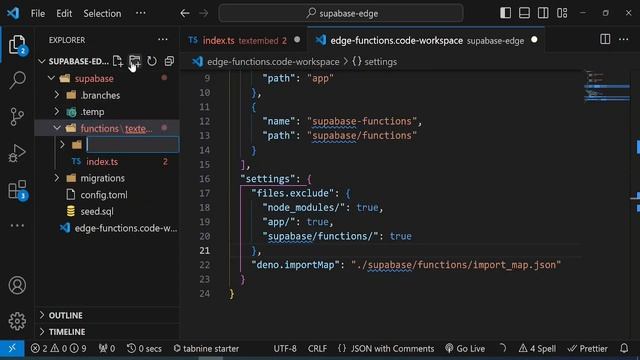This screenshot has height=360, width=640.
Task: Open the Selection menu
Action: click(102, 13)
